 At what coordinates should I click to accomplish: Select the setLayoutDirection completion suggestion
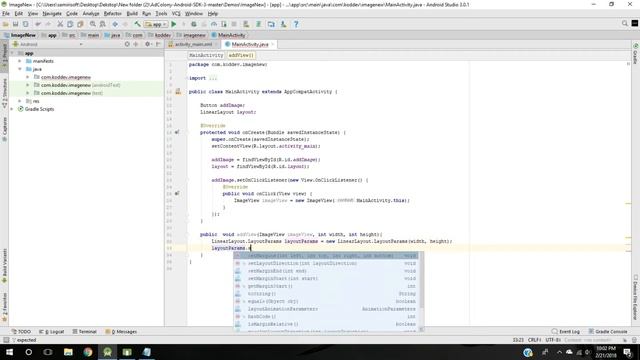pyautogui.click(x=326, y=263)
